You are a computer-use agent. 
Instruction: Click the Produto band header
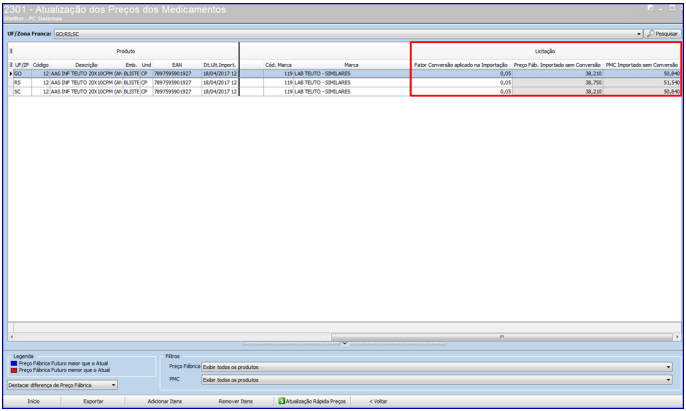point(126,51)
